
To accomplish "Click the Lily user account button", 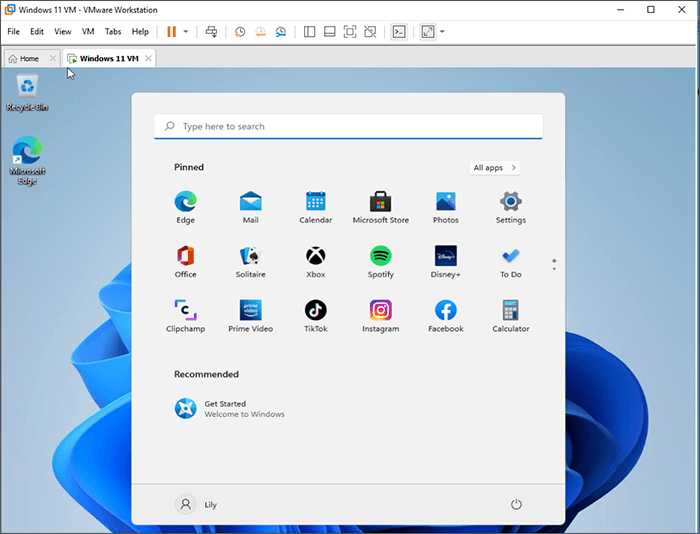I will 197,505.
